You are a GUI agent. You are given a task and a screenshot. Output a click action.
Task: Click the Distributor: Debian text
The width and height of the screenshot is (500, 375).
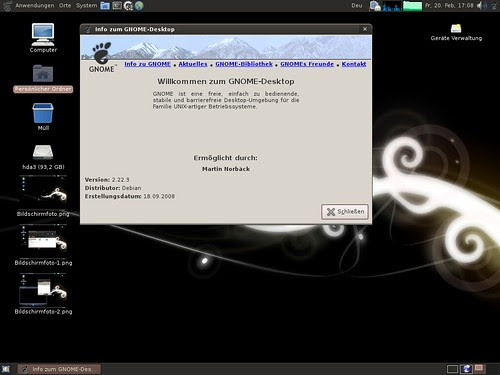[113, 188]
